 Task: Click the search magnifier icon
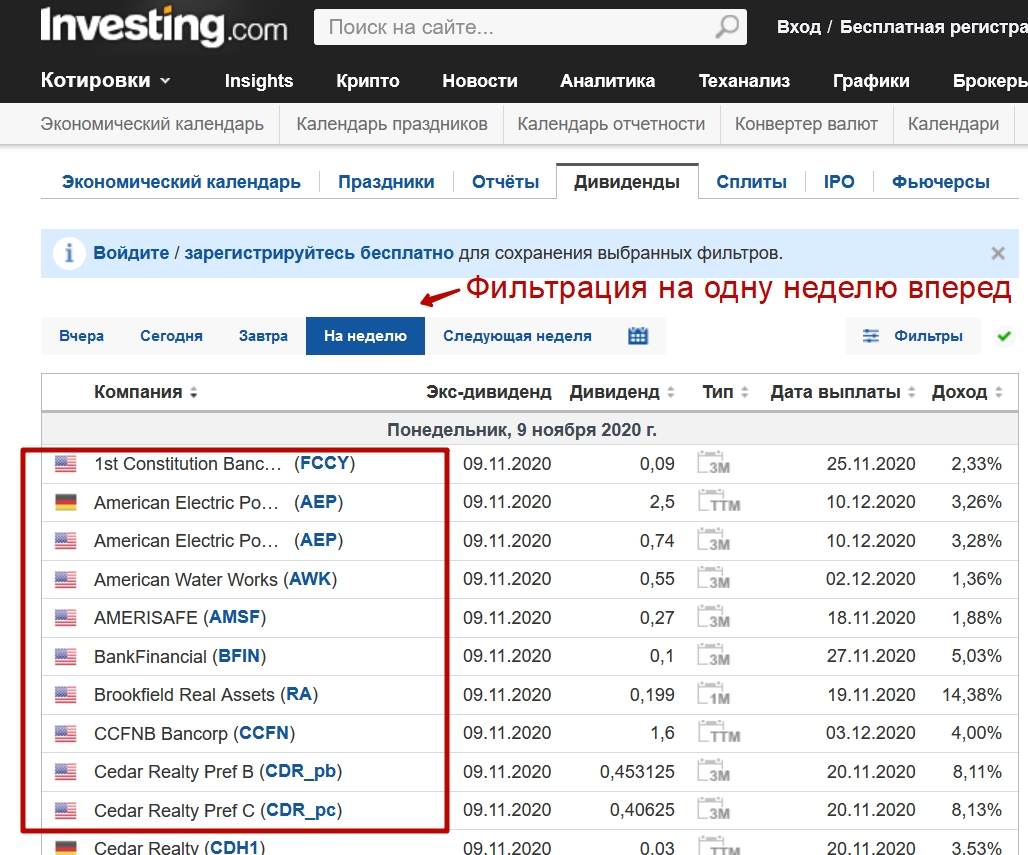point(728,27)
